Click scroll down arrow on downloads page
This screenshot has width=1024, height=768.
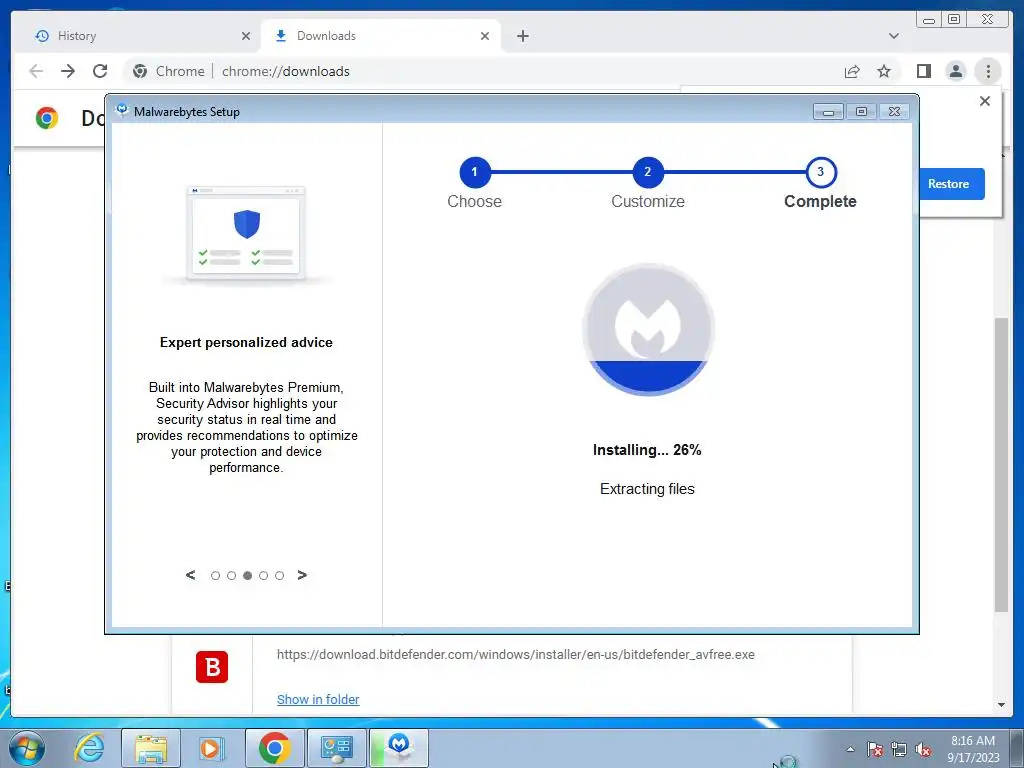(1001, 705)
